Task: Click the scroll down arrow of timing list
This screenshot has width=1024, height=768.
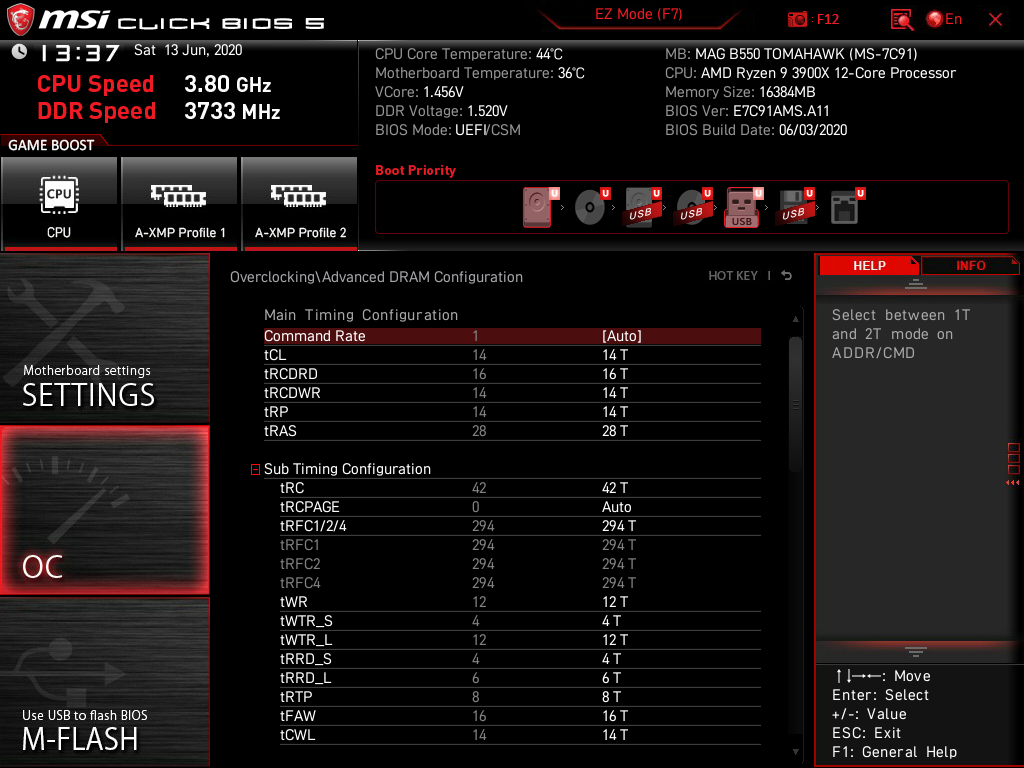Action: (x=795, y=752)
